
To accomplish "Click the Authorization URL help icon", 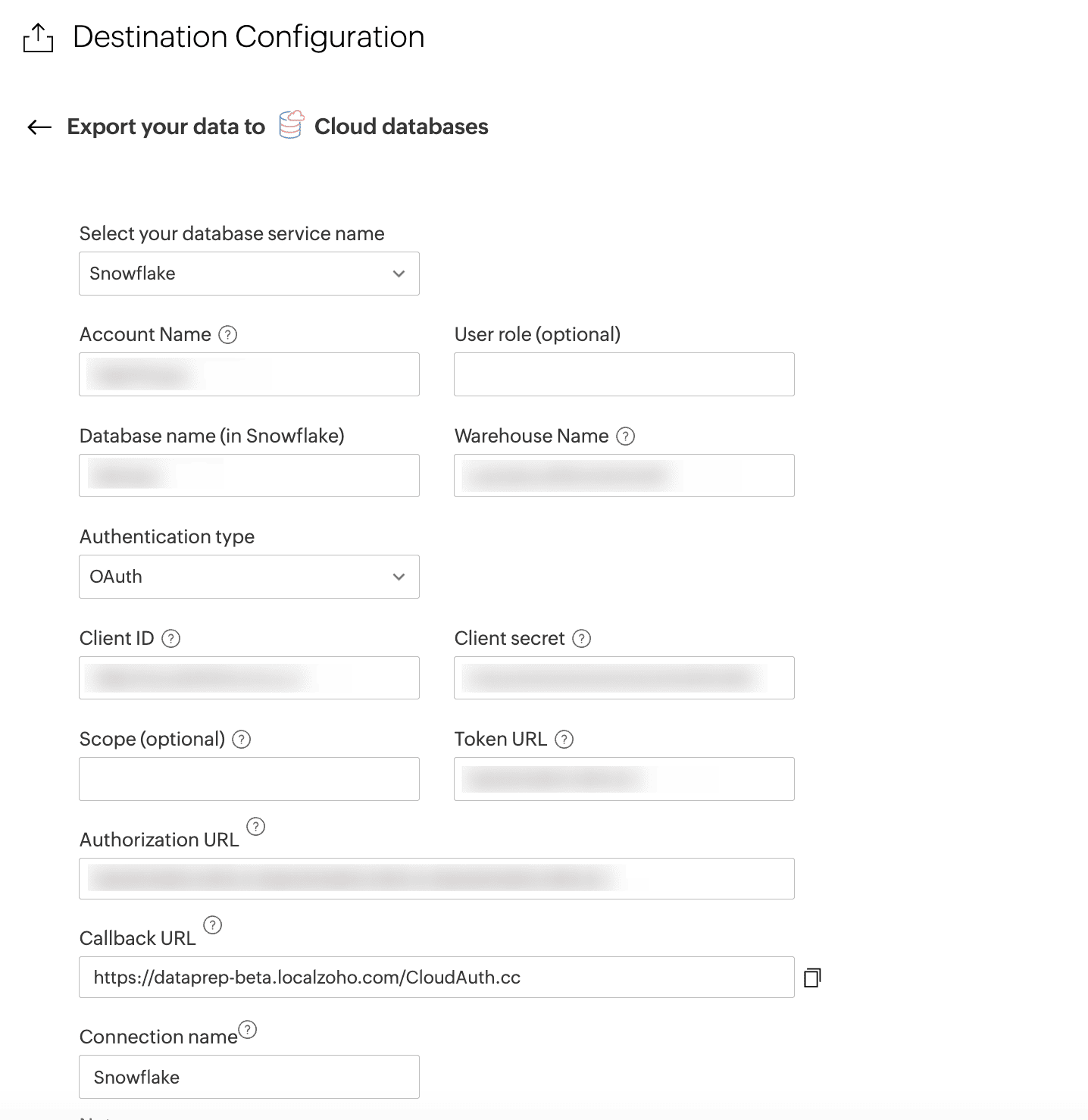I will tap(256, 827).
